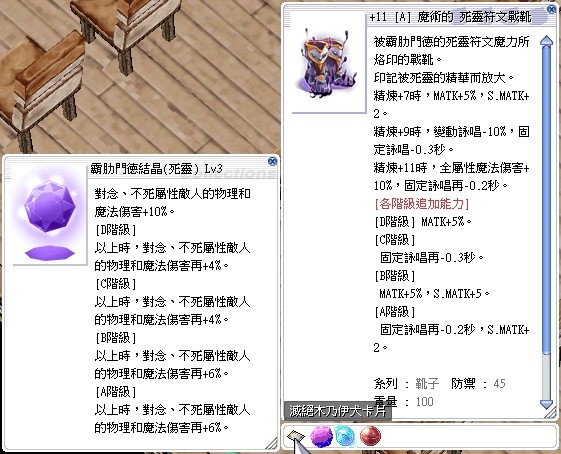Click the purple crystal item image

point(49,215)
